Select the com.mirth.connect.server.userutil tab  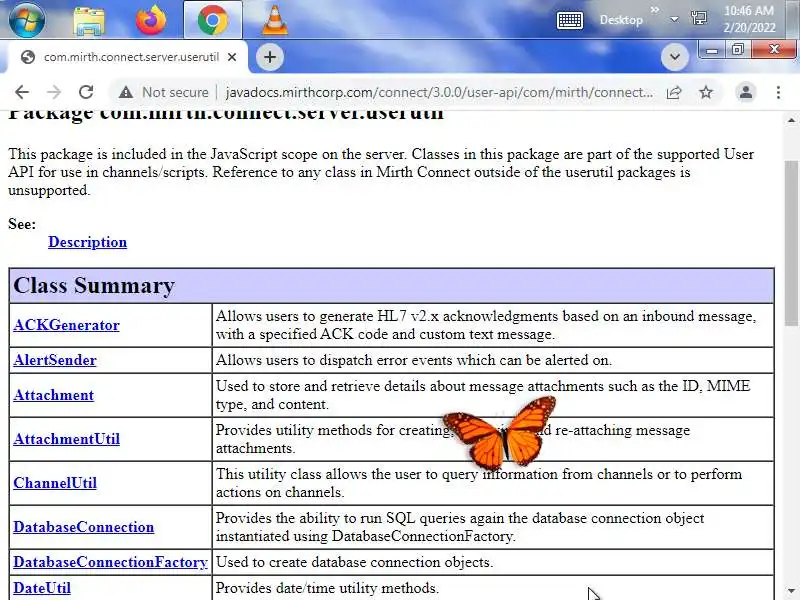pyautogui.click(x=130, y=57)
